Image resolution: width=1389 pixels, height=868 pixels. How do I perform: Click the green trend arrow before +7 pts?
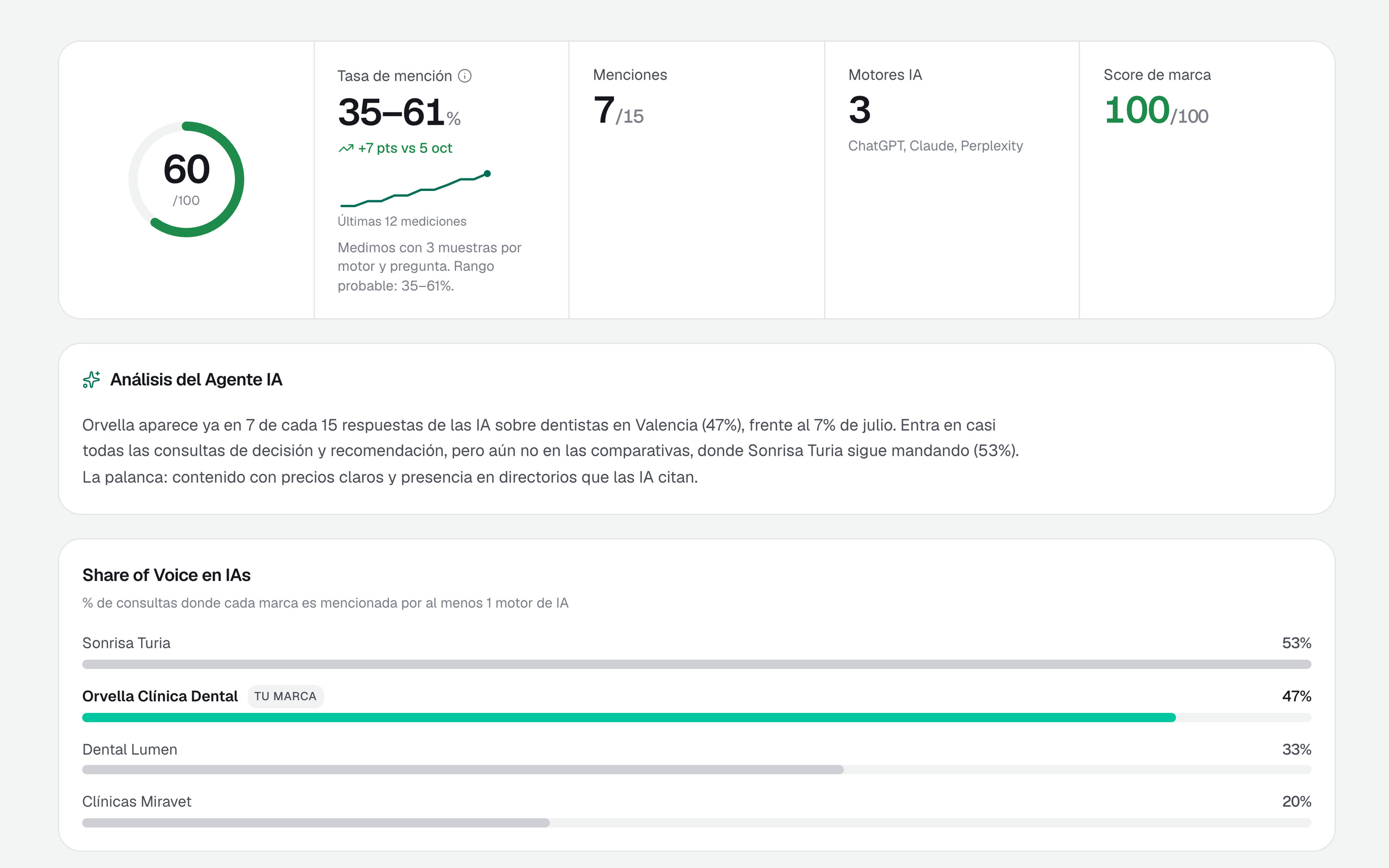[346, 149]
